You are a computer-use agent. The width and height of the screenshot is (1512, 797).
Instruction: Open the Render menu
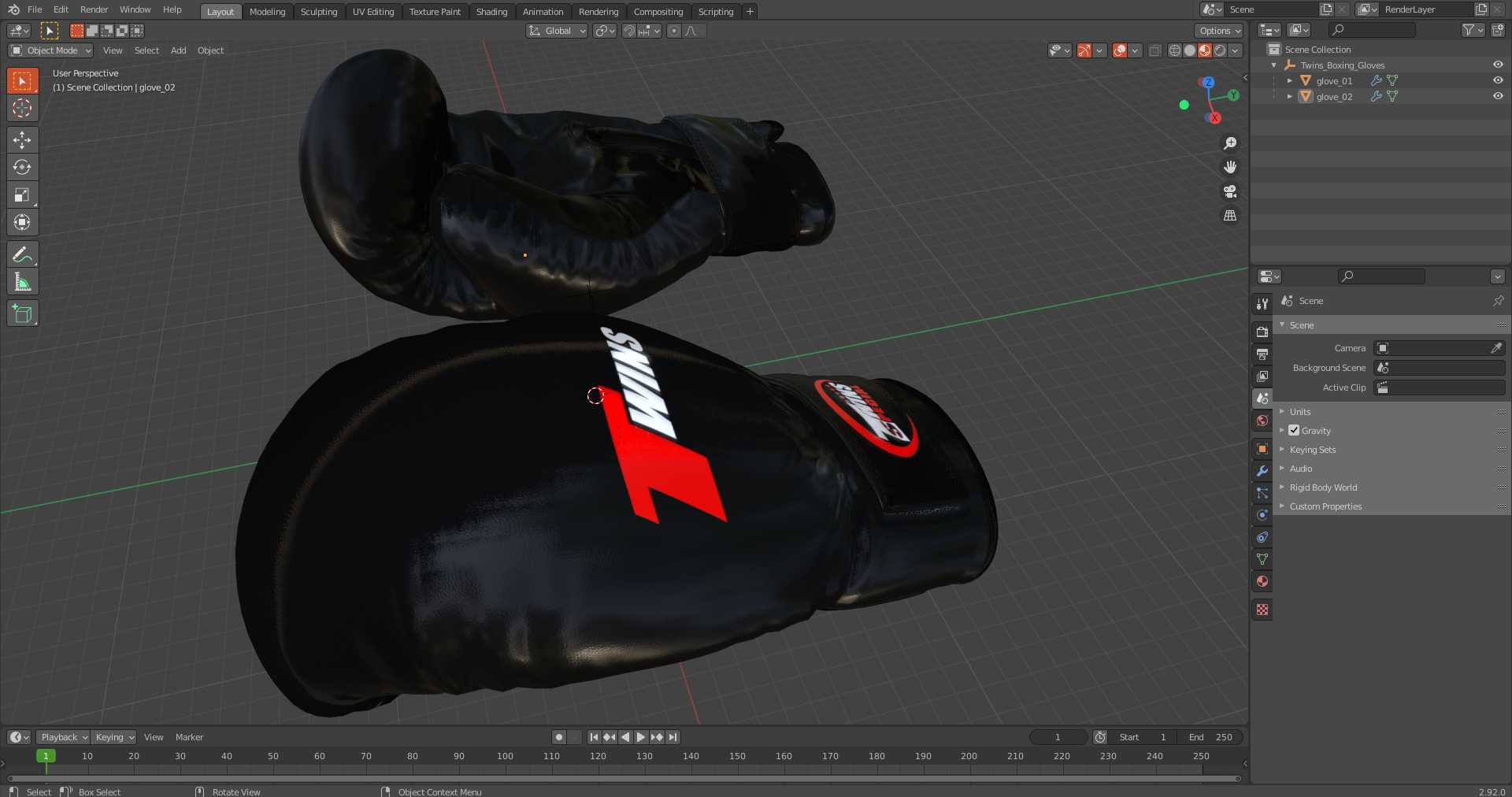coord(94,9)
